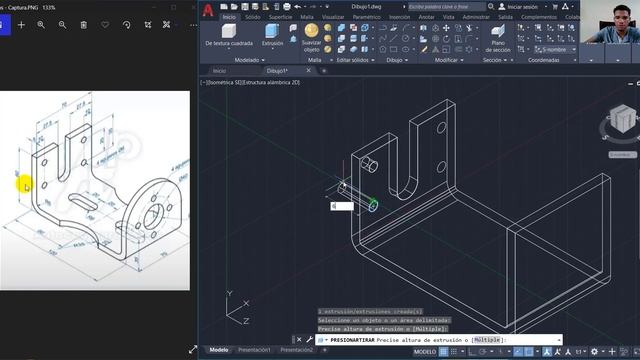Image resolution: width=640 pixels, height=360 pixels.
Task: Click the status bar settings gear icon
Action: pyautogui.click(x=594, y=352)
